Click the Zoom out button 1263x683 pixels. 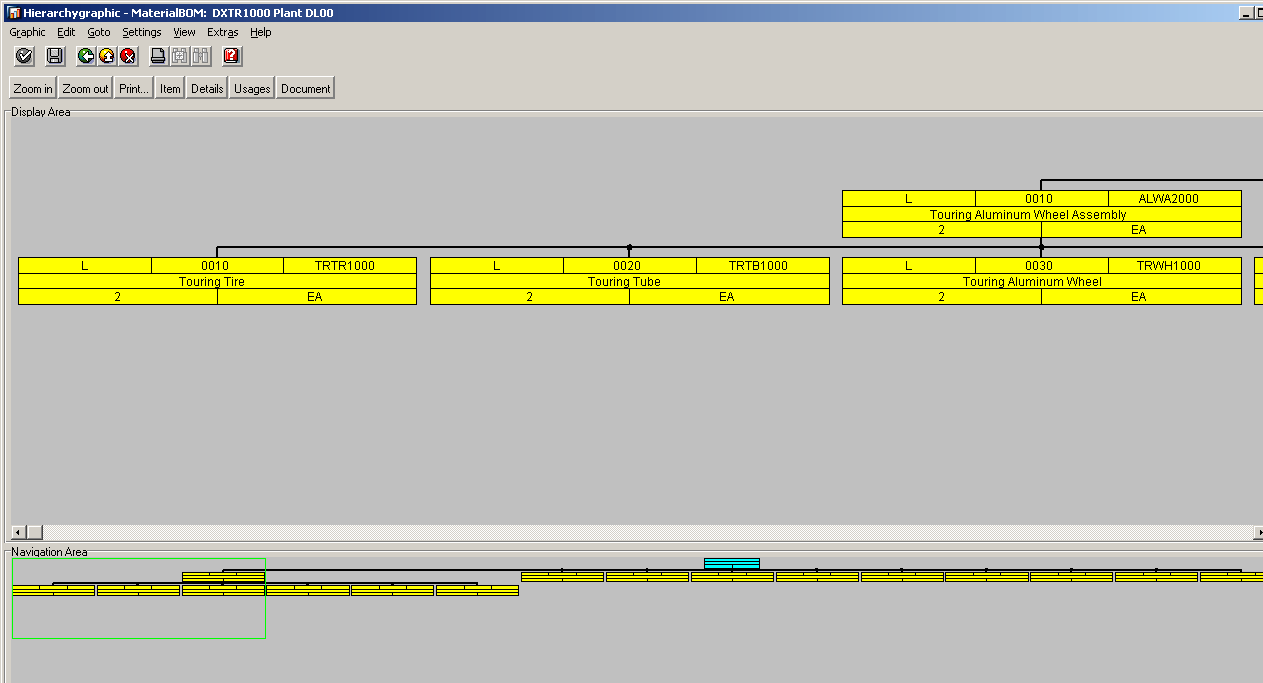point(85,88)
